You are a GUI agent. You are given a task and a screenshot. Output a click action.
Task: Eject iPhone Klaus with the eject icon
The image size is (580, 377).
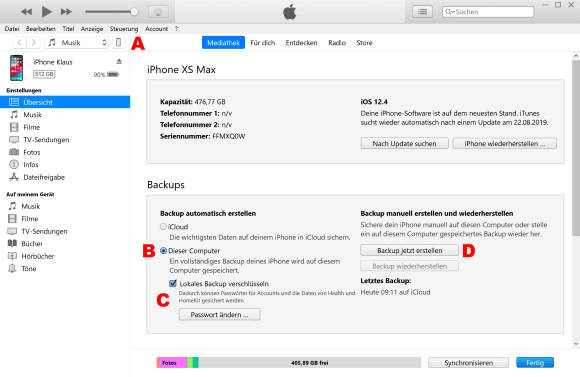[119, 61]
